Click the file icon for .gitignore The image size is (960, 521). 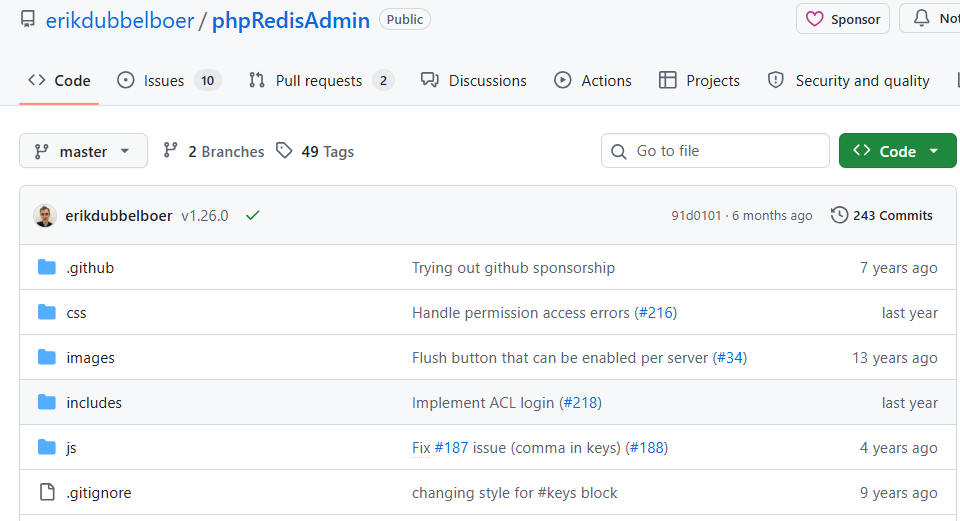[x=47, y=492]
